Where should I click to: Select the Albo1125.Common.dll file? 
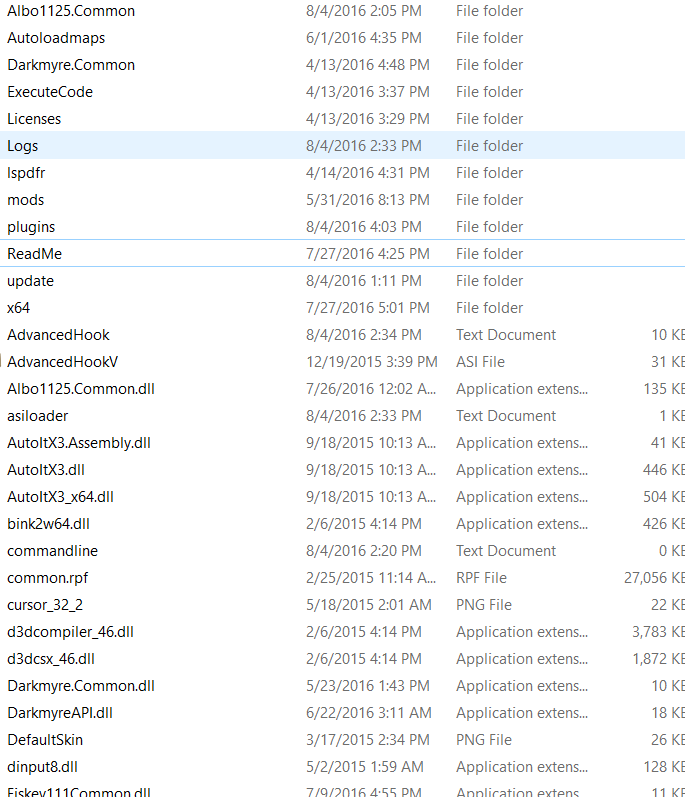click(81, 389)
